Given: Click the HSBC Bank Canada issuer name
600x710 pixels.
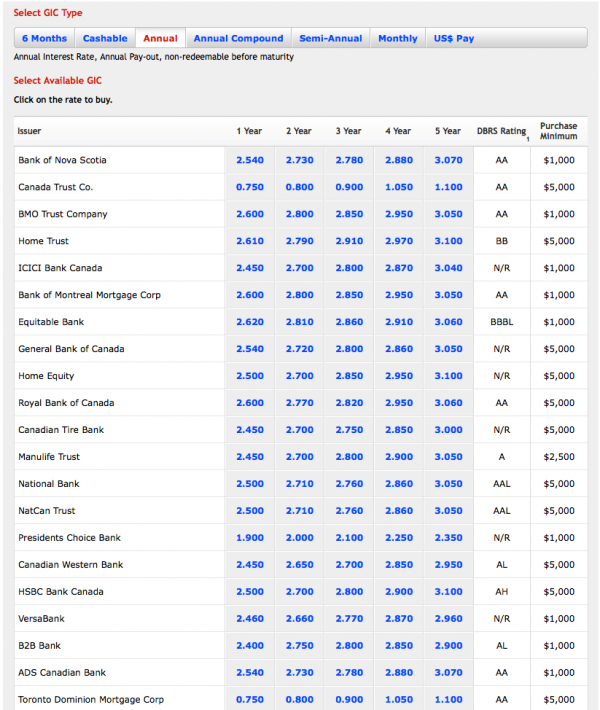Looking at the screenshot, I should pyautogui.click(x=61, y=592).
